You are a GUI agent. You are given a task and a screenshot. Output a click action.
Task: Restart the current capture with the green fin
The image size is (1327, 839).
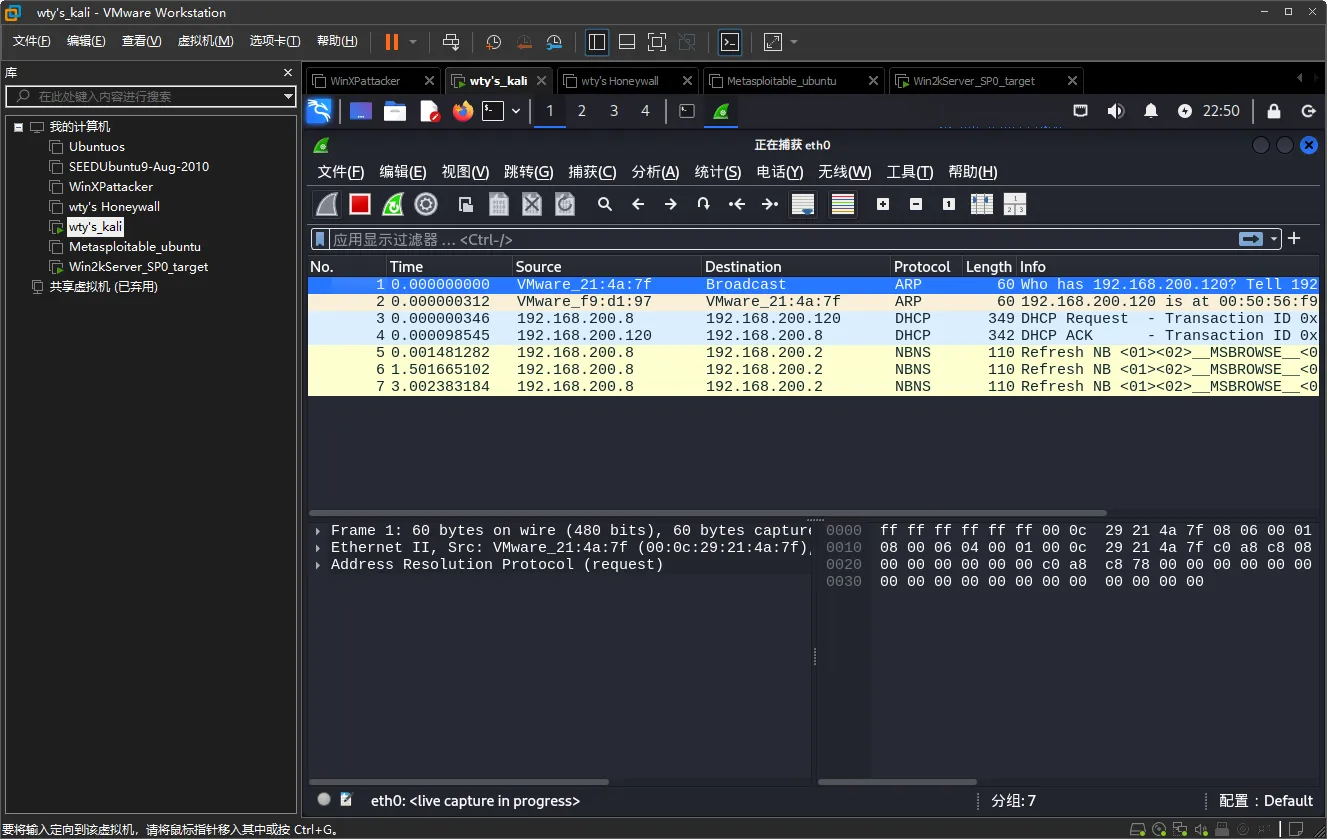pos(393,204)
